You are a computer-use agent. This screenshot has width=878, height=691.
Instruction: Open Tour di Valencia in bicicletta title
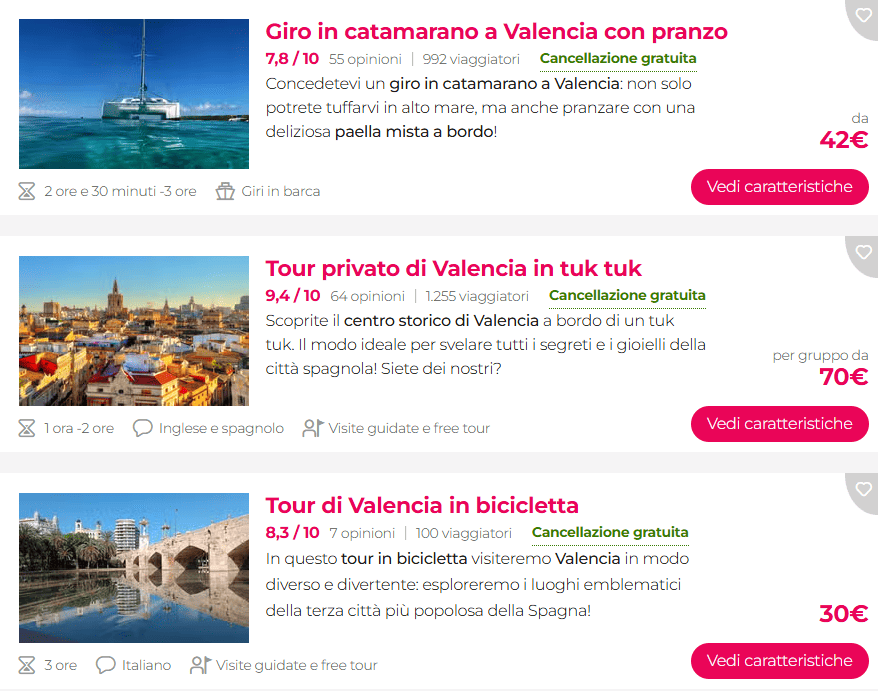point(422,506)
